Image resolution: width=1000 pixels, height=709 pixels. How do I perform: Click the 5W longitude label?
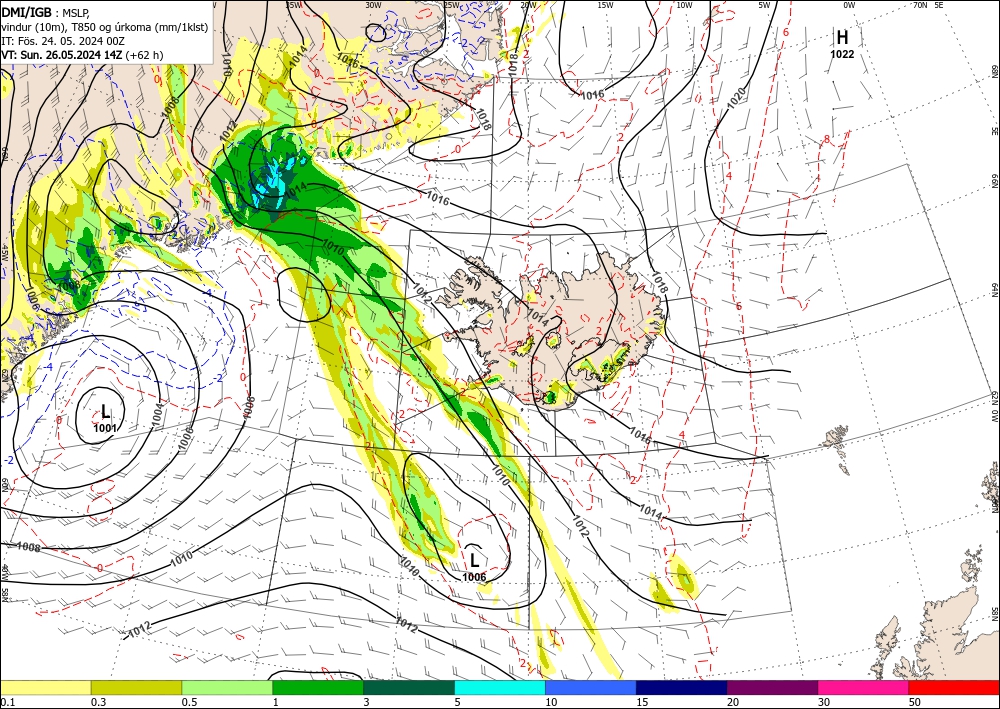(764, 5)
